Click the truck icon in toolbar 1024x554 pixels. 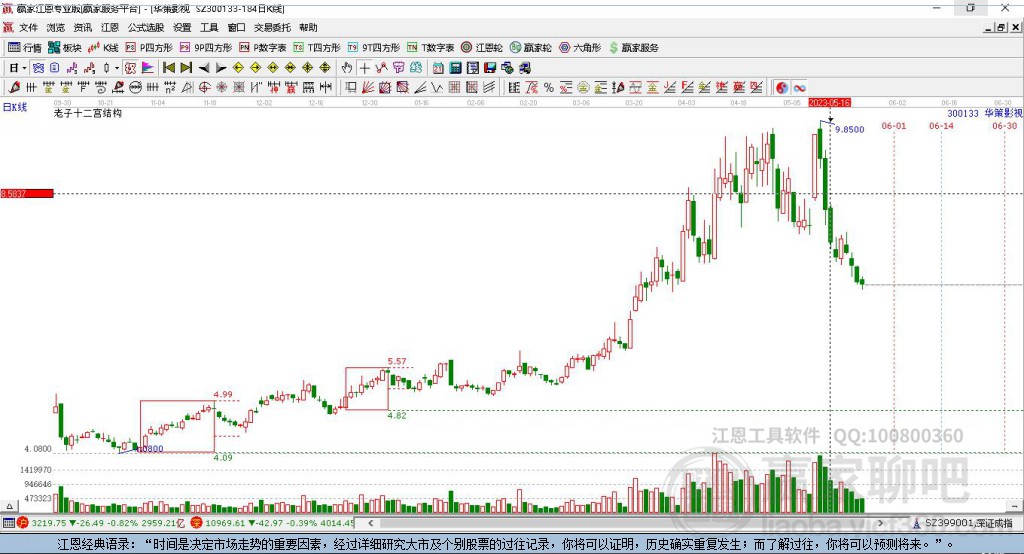click(x=524, y=68)
